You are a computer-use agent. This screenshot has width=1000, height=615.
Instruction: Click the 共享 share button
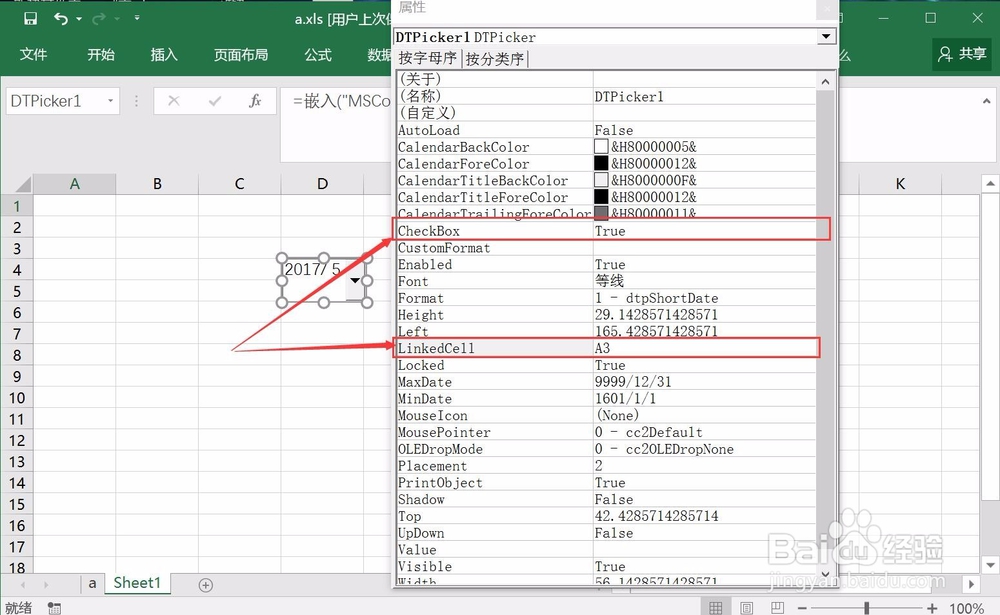coord(962,54)
